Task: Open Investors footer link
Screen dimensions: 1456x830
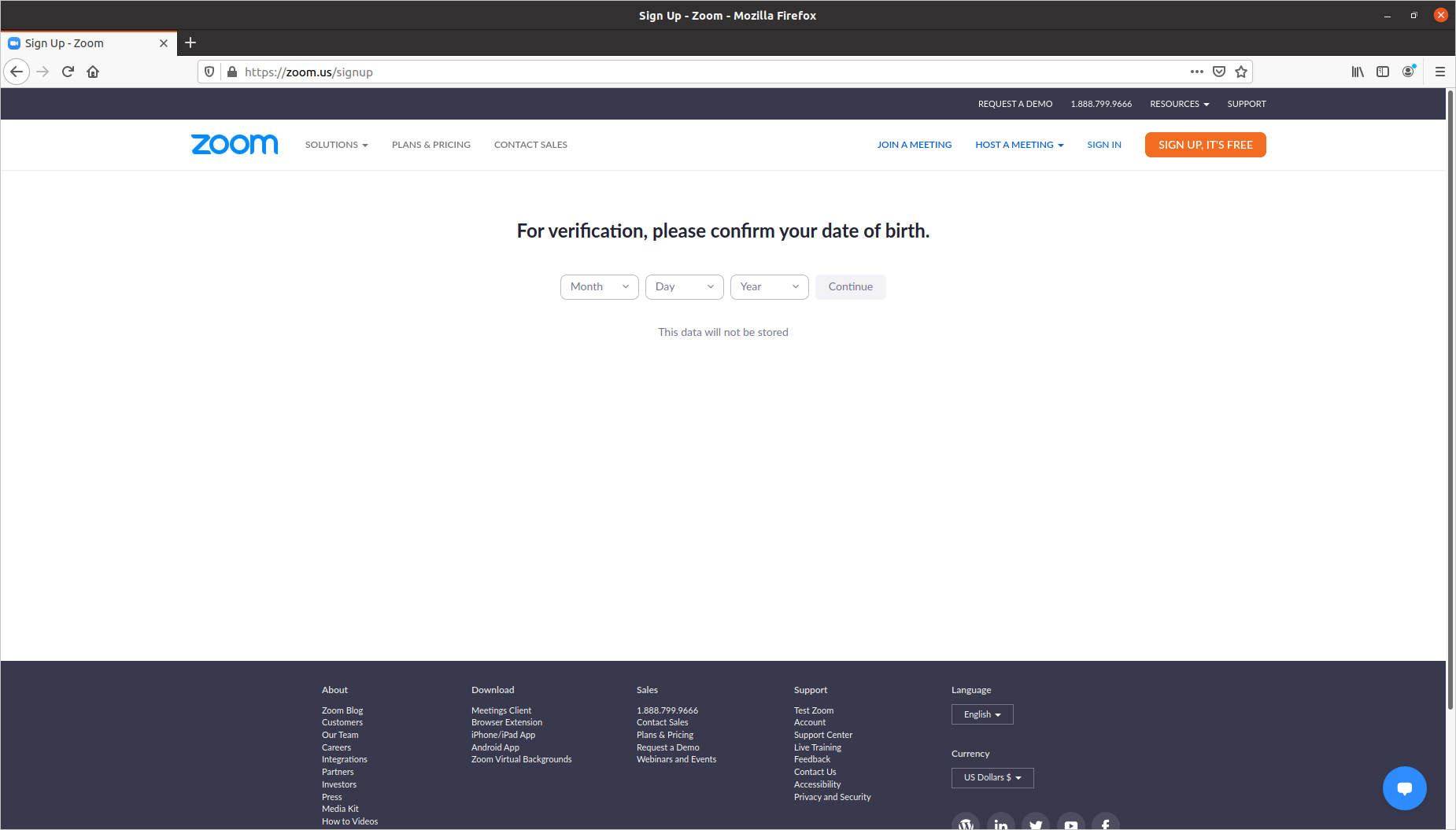Action: 339,784
